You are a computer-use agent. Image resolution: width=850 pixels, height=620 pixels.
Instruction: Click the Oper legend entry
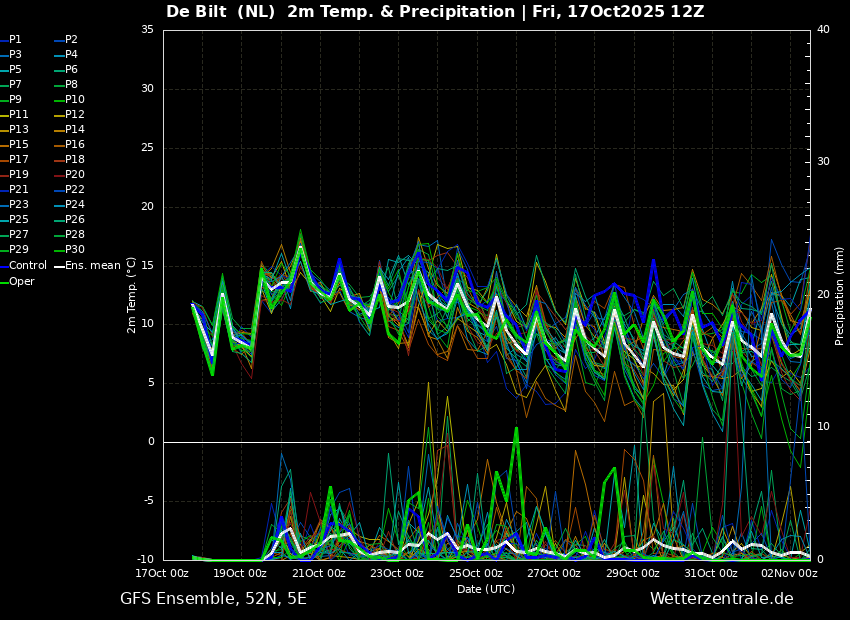(17, 282)
